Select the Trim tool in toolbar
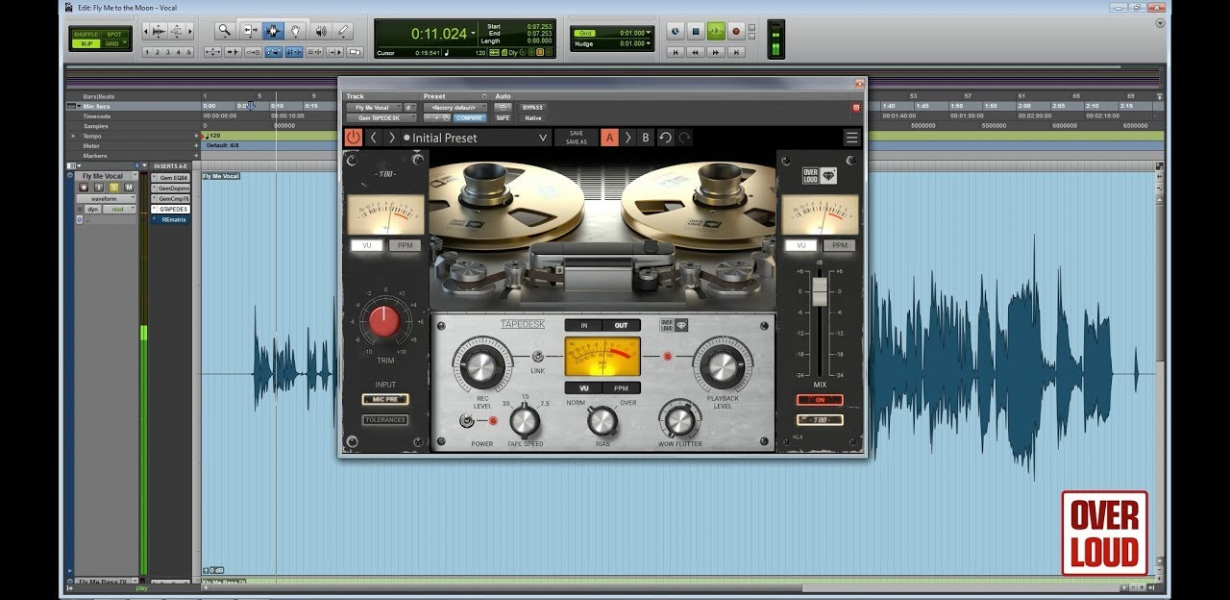Image resolution: width=1230 pixels, height=600 pixels. pyautogui.click(x=250, y=31)
